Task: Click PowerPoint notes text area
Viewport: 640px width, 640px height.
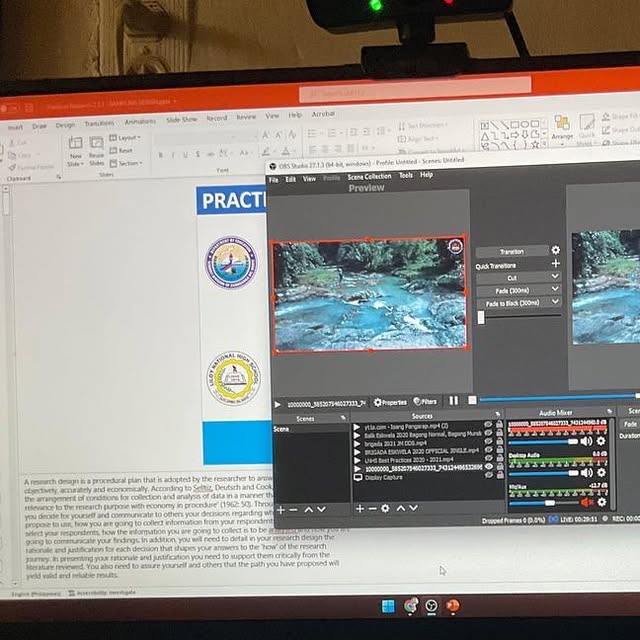Action: click(182, 527)
